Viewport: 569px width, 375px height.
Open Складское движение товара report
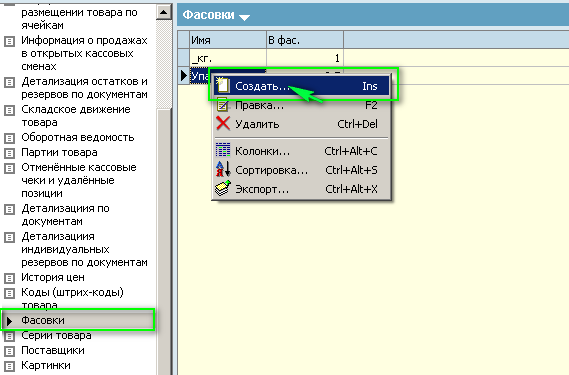click(x=76, y=116)
